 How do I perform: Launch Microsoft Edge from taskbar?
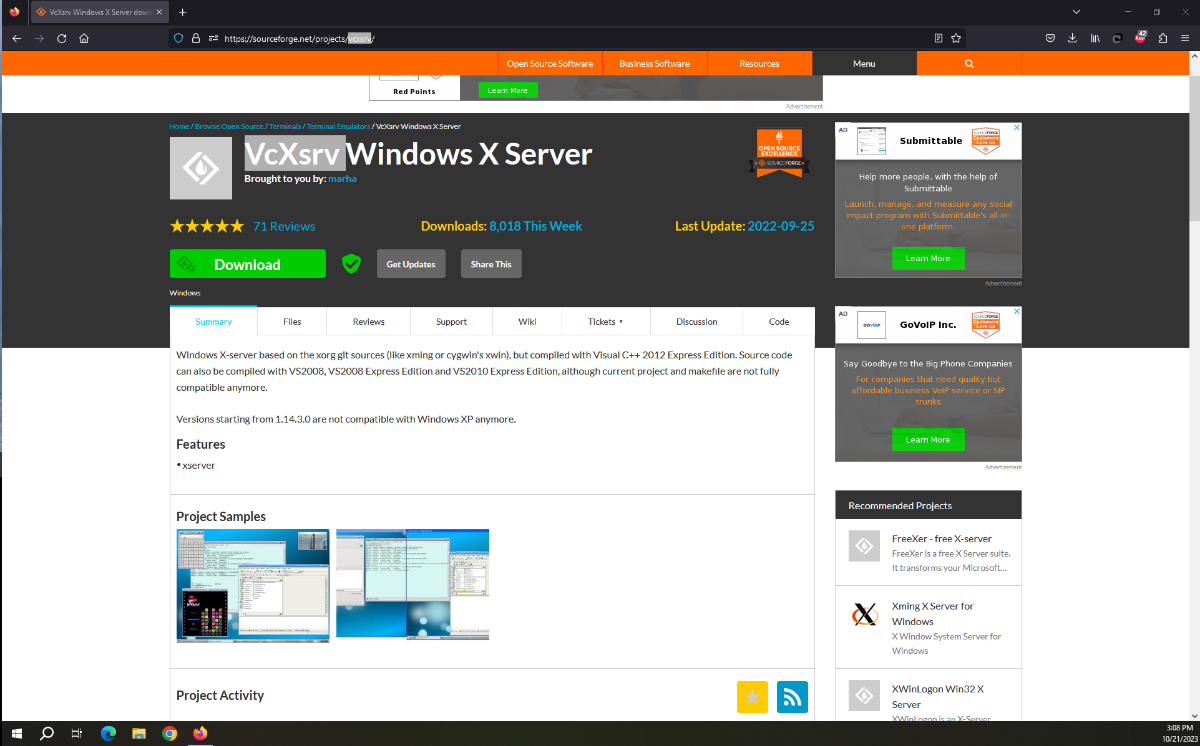108,733
